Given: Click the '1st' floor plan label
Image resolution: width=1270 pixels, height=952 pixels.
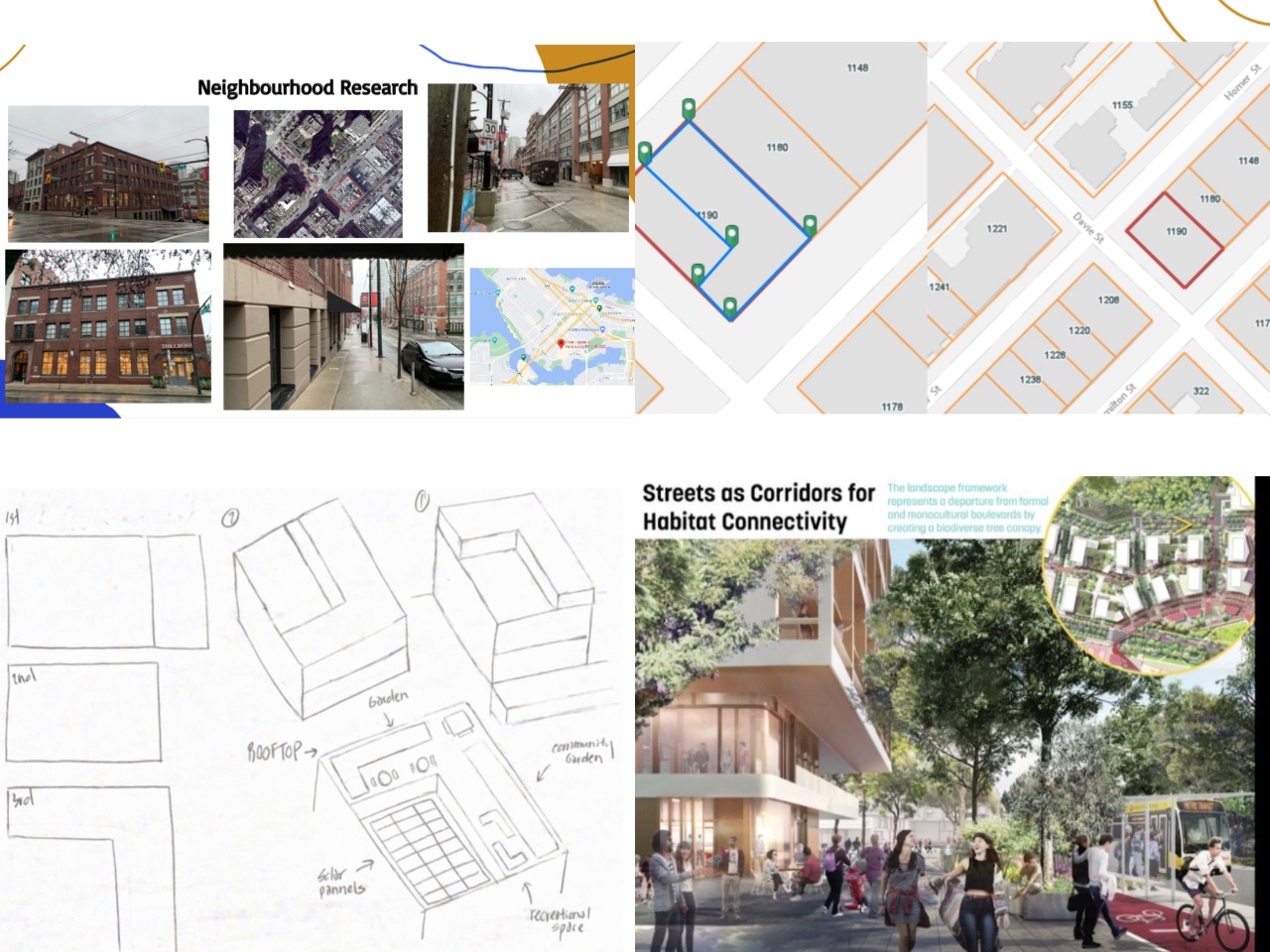Looking at the screenshot, I should coord(13,518).
